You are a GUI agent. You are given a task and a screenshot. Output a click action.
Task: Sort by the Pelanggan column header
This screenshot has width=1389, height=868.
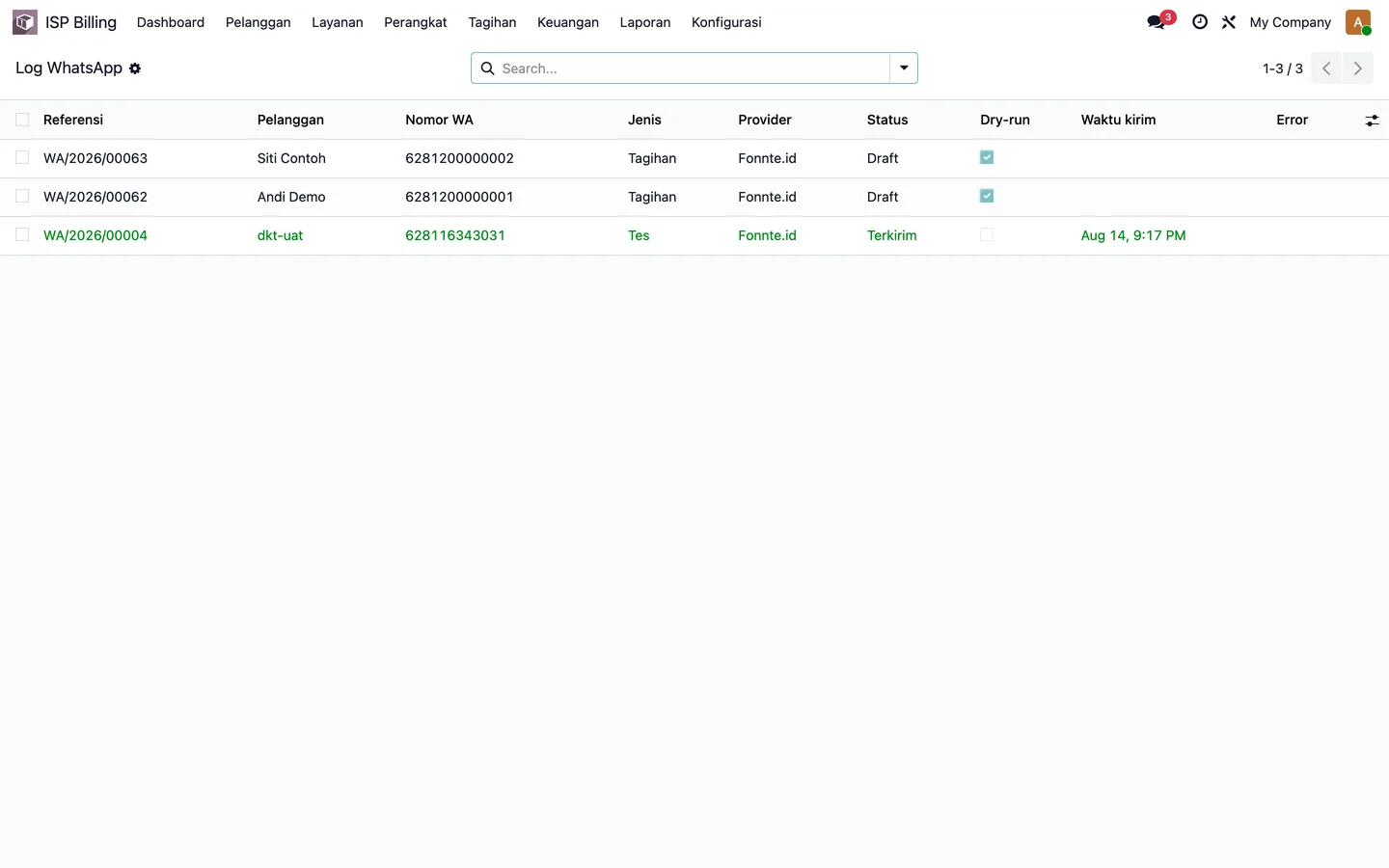(x=290, y=120)
